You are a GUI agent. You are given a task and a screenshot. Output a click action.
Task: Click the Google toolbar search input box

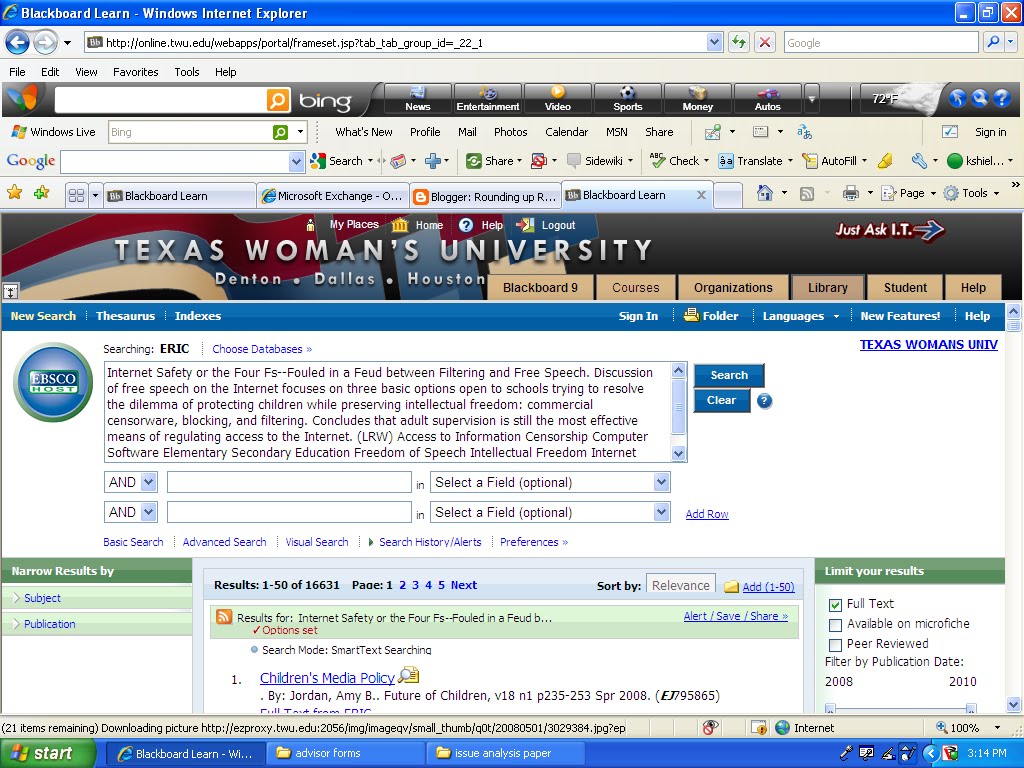(175, 161)
